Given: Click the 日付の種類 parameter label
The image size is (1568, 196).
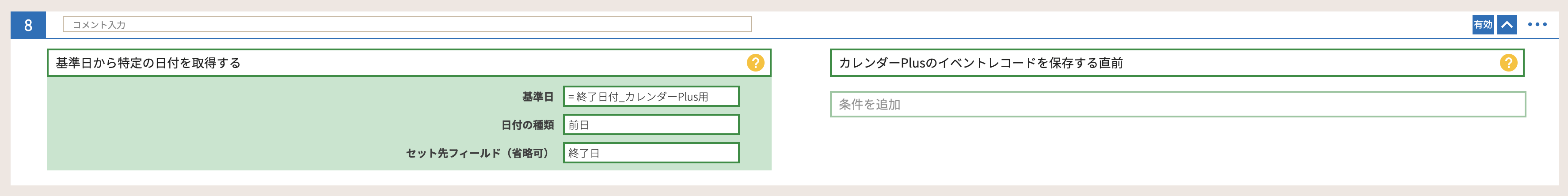Looking at the screenshot, I should [x=527, y=125].
